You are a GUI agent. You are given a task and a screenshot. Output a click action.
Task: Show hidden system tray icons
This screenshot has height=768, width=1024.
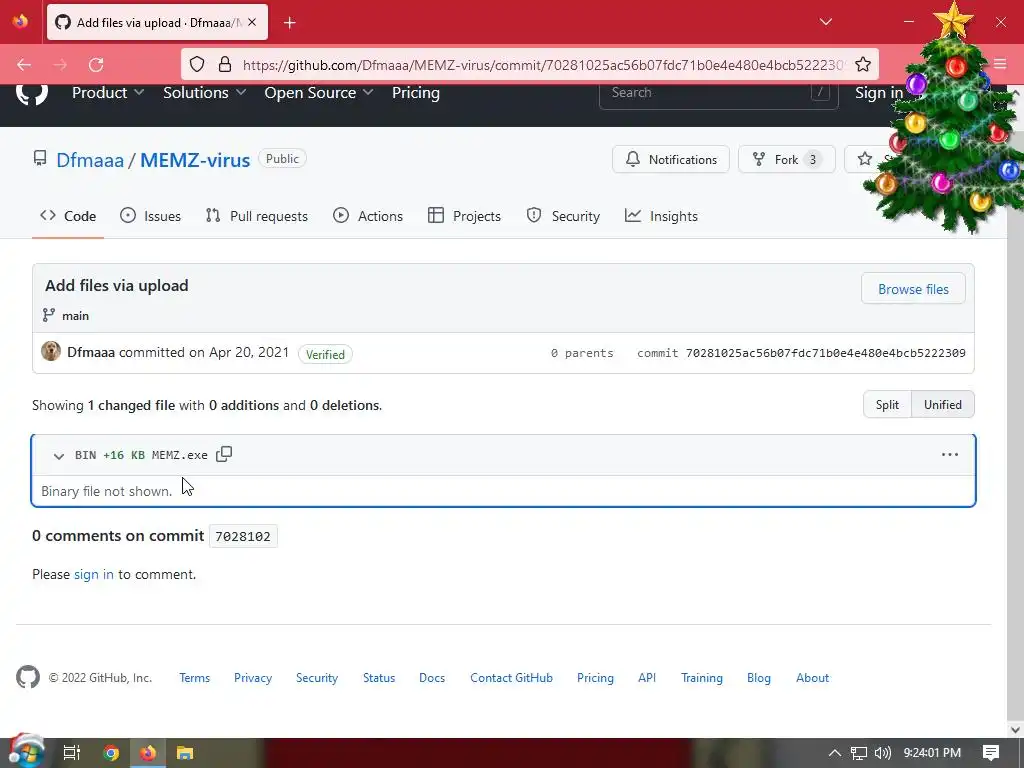835,753
